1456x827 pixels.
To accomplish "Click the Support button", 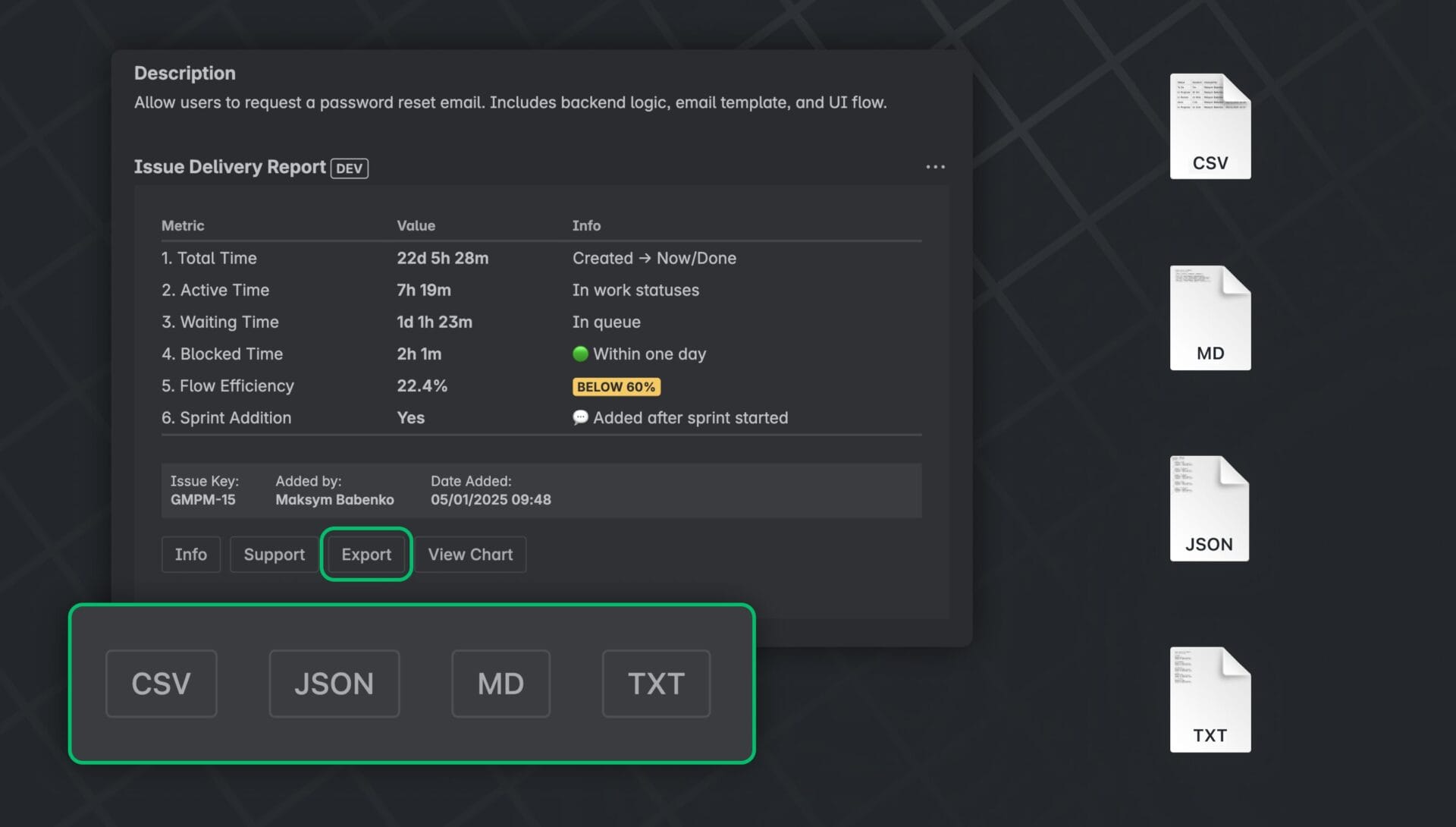I will click(274, 555).
